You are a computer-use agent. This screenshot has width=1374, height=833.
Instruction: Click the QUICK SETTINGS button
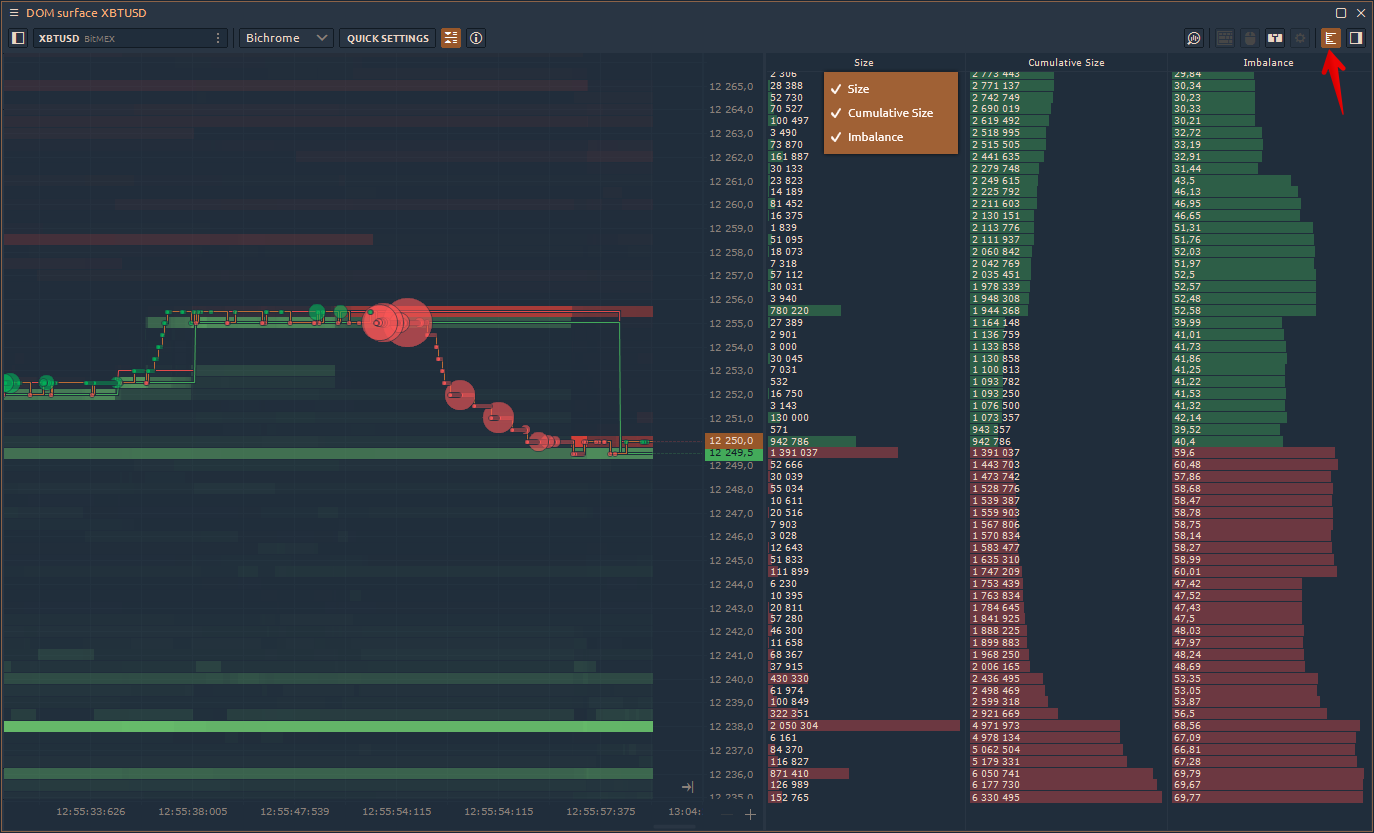(x=388, y=38)
